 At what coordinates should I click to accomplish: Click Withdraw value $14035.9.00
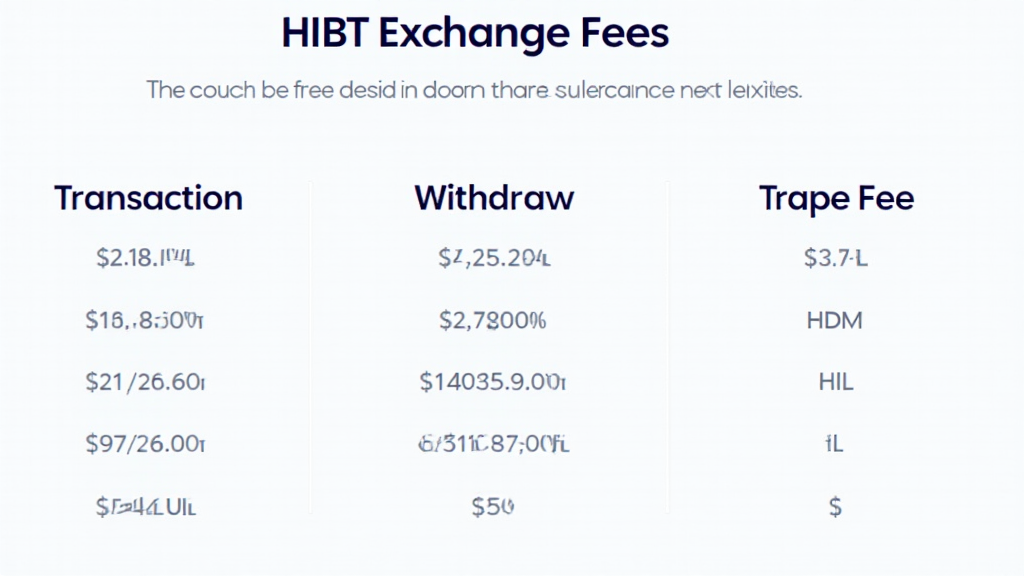pos(494,382)
